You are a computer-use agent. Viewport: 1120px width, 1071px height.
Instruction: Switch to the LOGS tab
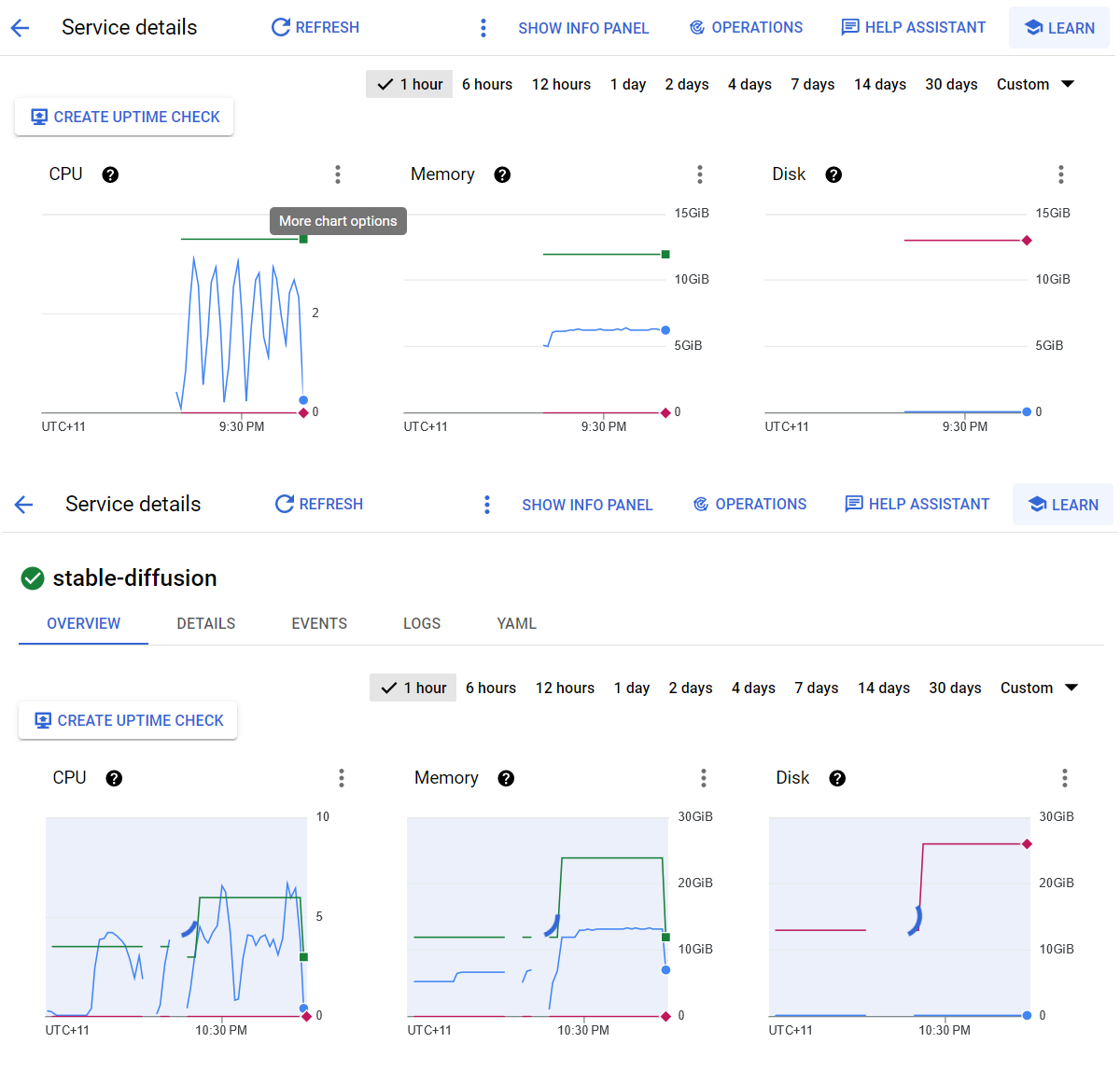[422, 623]
